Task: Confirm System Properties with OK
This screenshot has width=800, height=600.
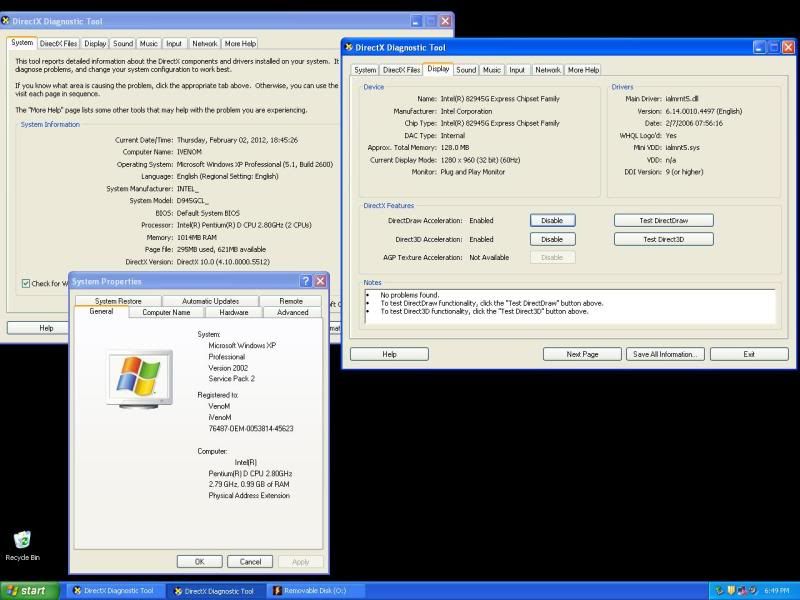Action: [199, 562]
